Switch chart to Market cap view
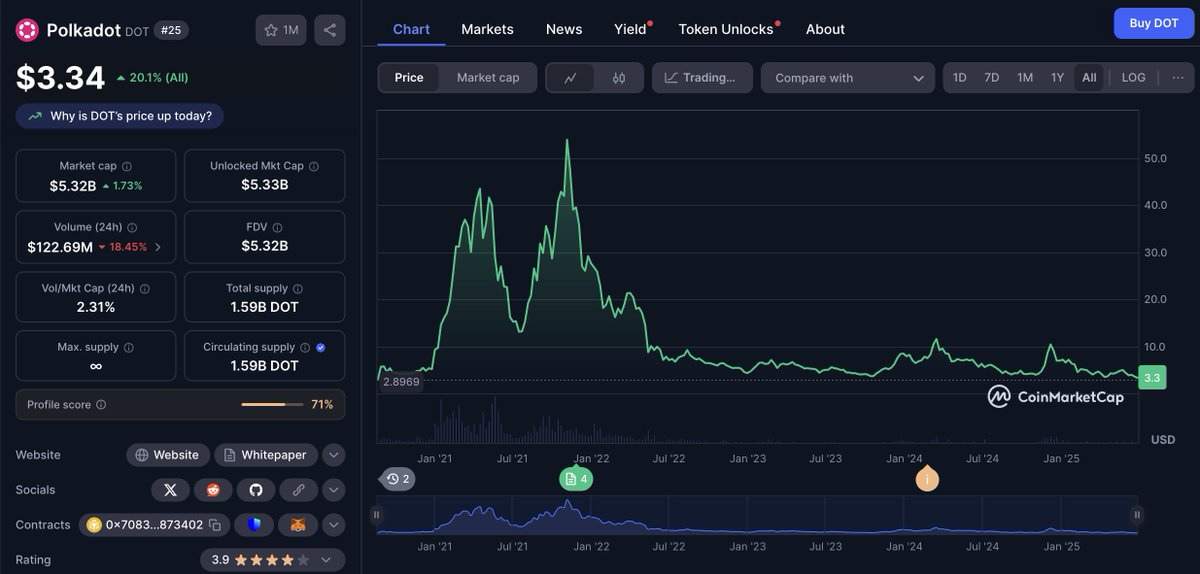Screen dimensions: 1200x574 click(x=488, y=78)
